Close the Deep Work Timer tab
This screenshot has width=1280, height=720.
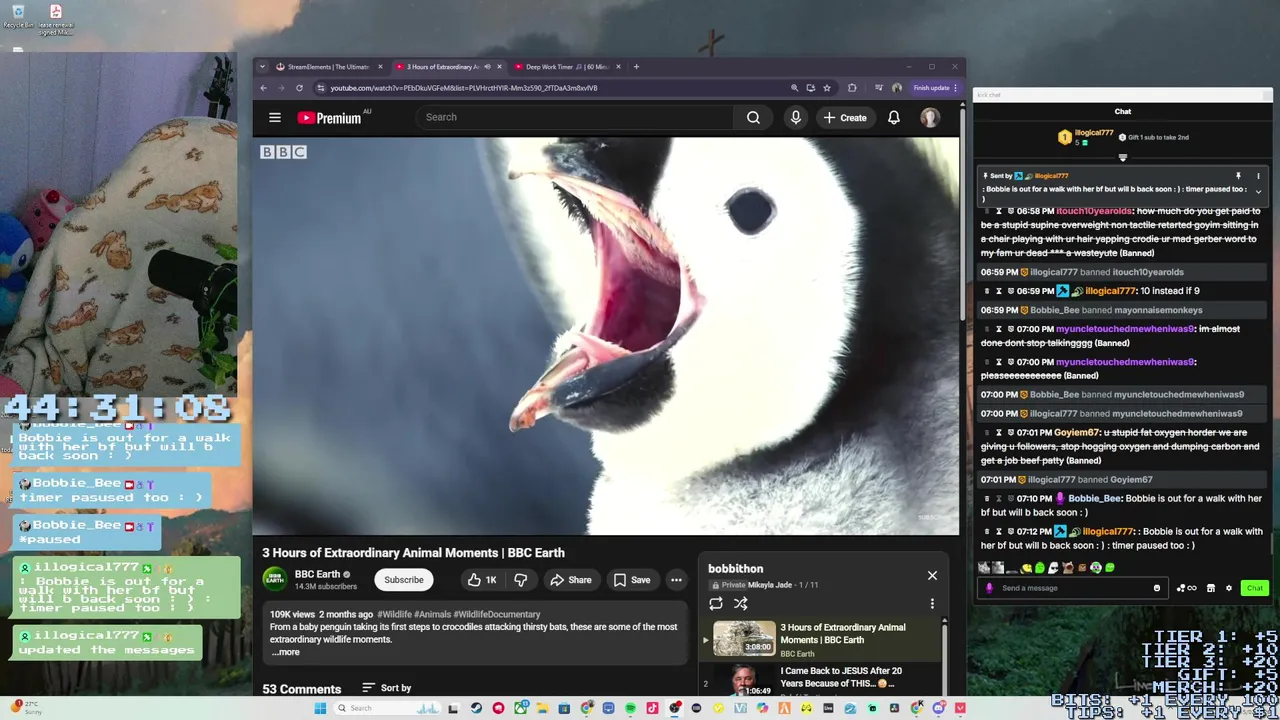(618, 67)
